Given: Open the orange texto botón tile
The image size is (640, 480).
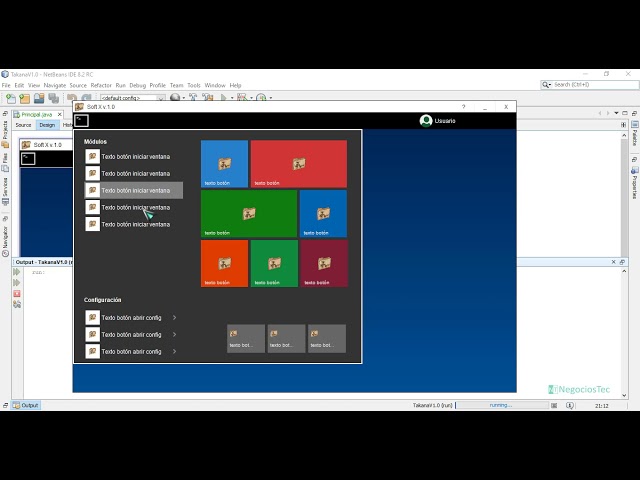Looking at the screenshot, I should click(x=224, y=263).
